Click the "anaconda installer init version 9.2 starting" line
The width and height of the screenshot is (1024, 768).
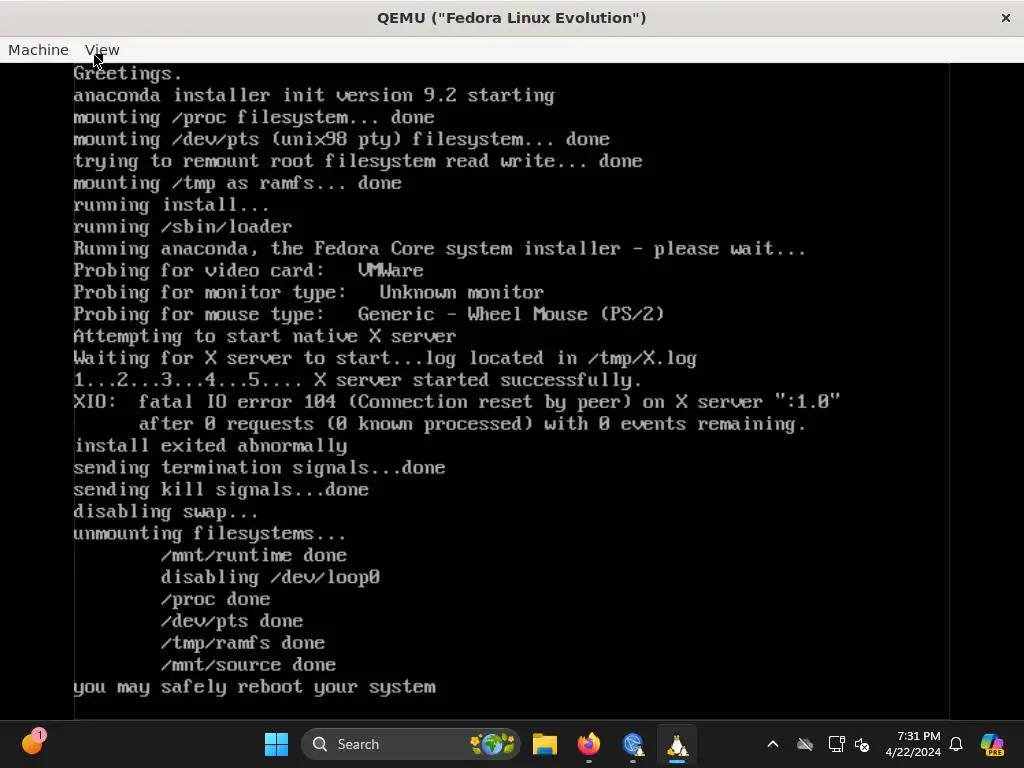pos(313,95)
